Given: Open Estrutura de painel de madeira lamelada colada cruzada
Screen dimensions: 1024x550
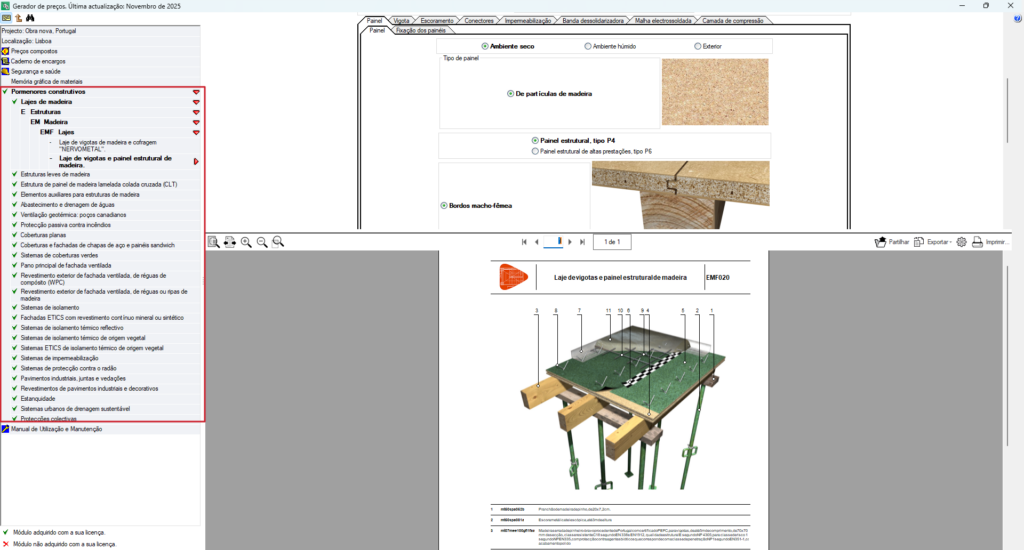Looking at the screenshot, I should pyautogui.click(x=99, y=185).
